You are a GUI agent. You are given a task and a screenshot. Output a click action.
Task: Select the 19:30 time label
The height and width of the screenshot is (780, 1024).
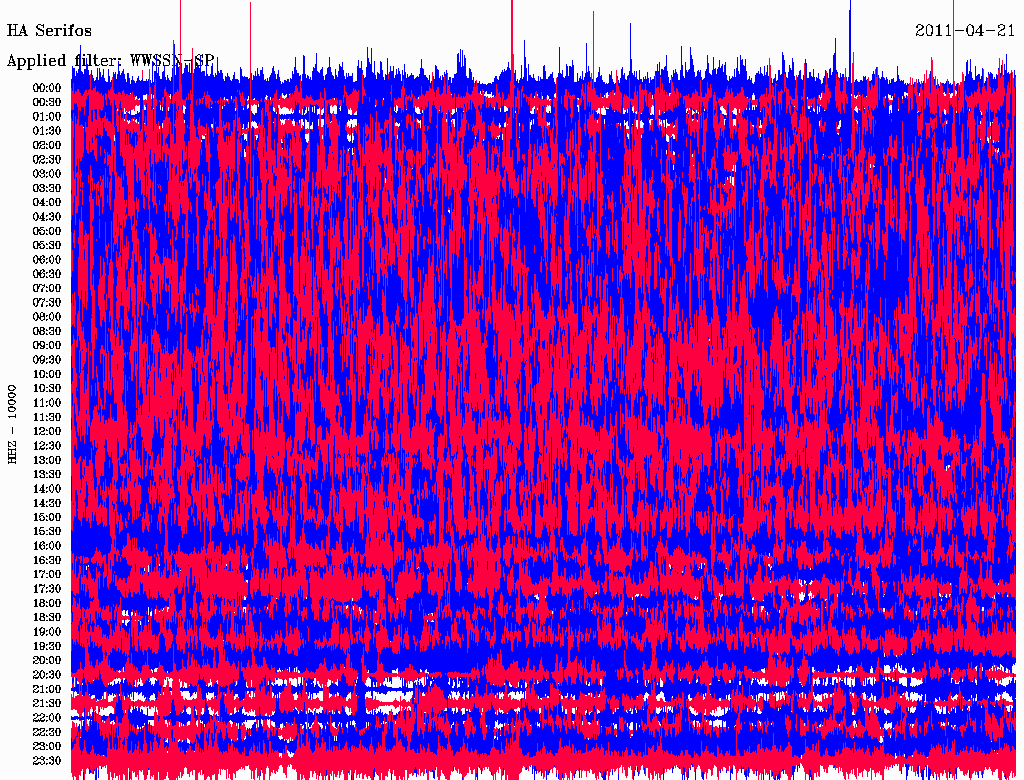click(47, 647)
